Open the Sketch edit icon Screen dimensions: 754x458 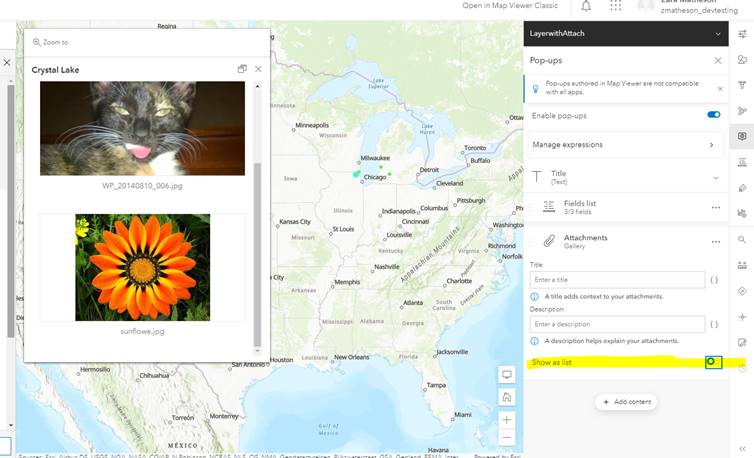(742, 343)
